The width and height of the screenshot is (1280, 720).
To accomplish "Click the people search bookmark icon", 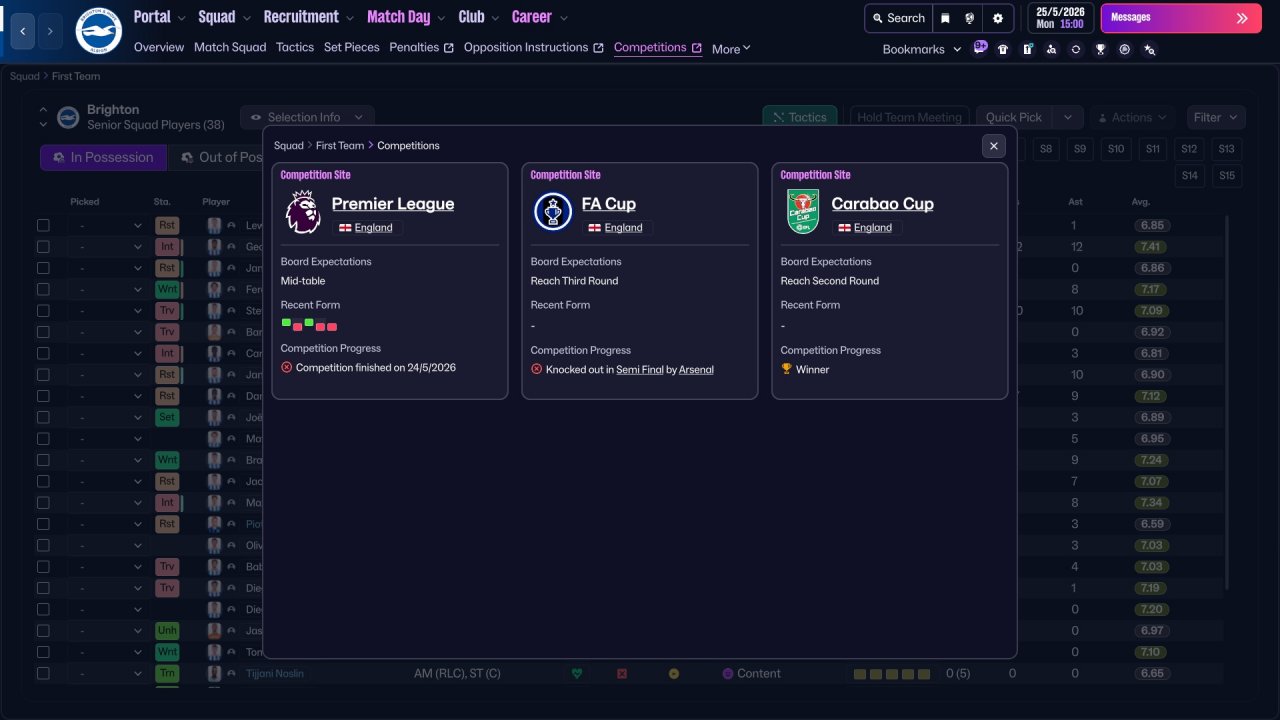I will click(1051, 49).
